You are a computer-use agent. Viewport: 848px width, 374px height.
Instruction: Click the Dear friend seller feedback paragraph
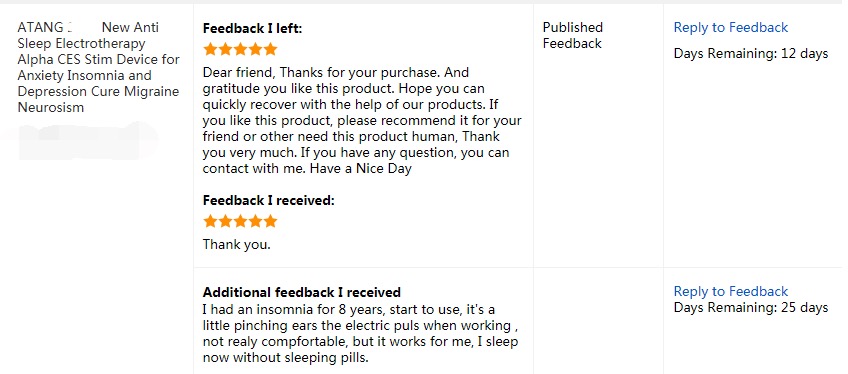click(362, 121)
